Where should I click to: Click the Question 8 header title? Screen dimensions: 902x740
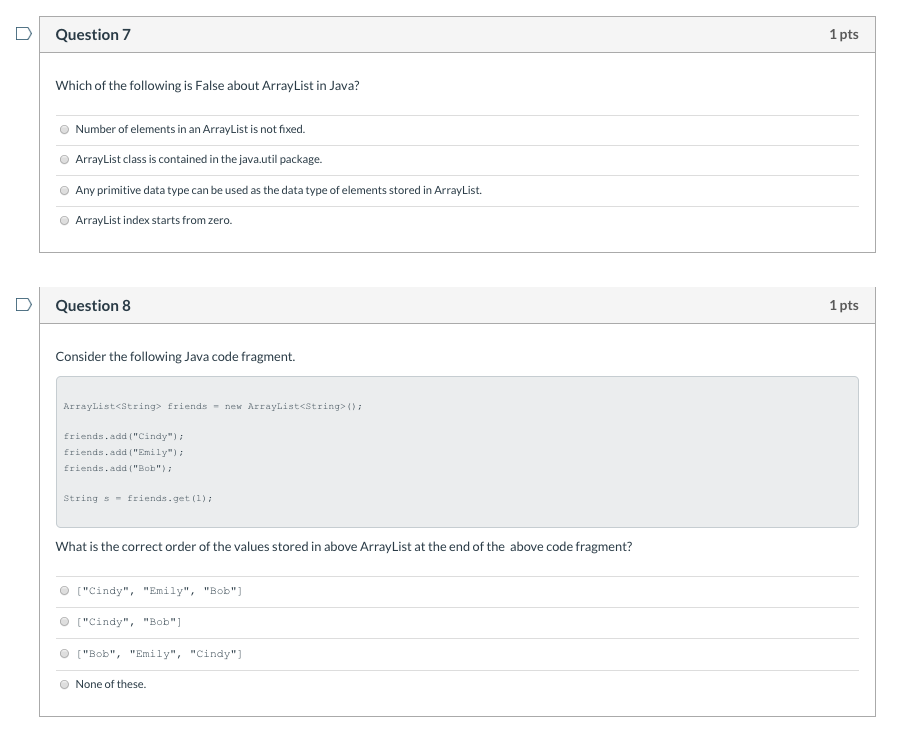click(93, 306)
